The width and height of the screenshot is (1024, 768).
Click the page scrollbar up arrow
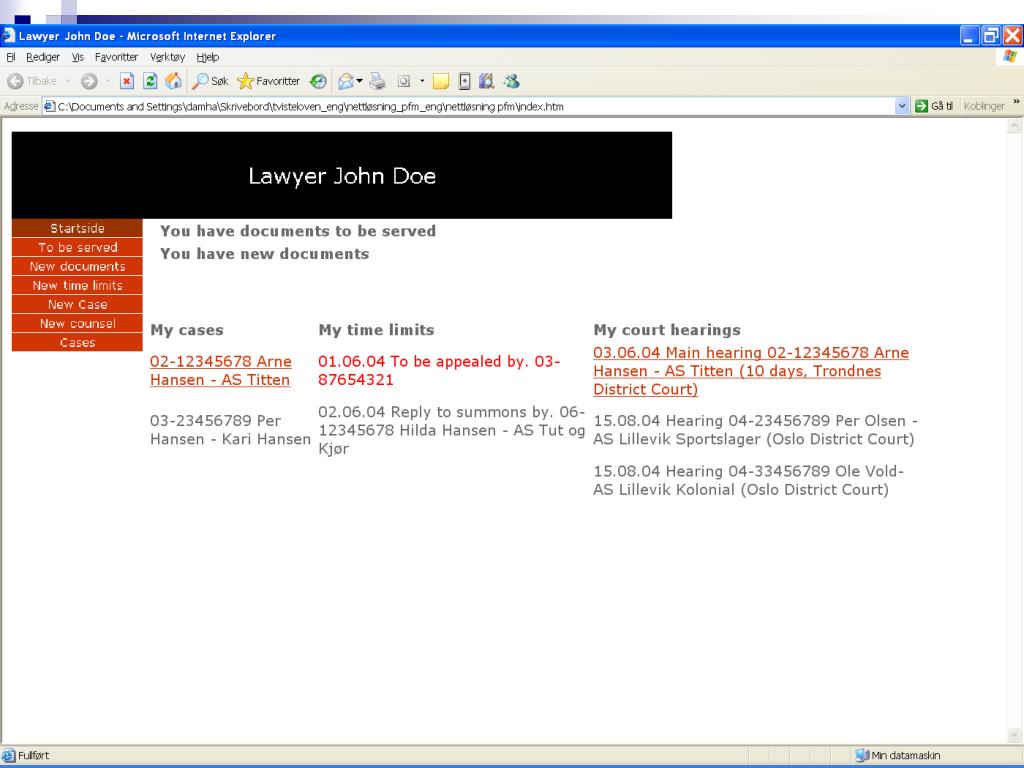1014,125
